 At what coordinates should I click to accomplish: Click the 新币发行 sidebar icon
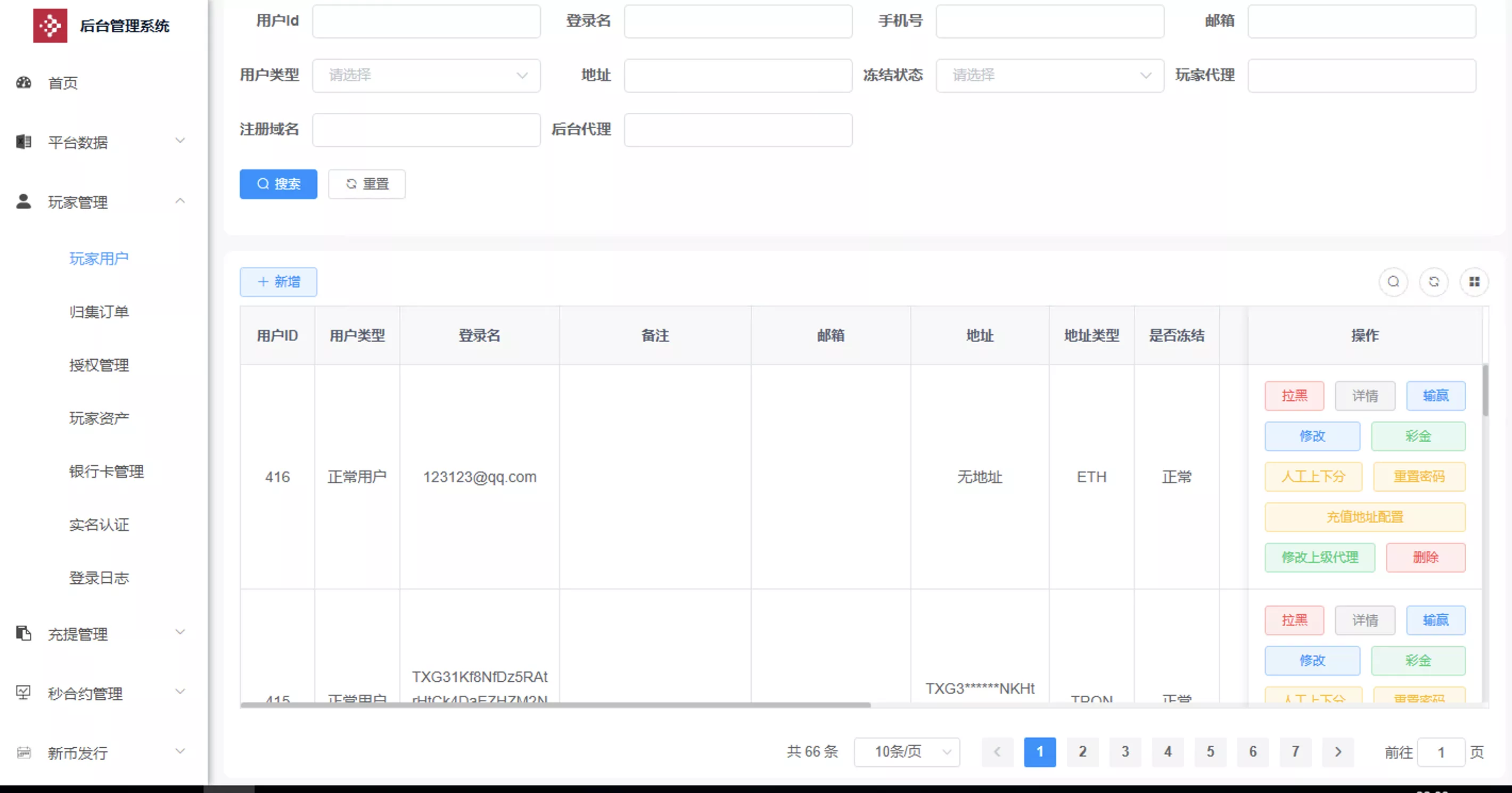tap(23, 753)
